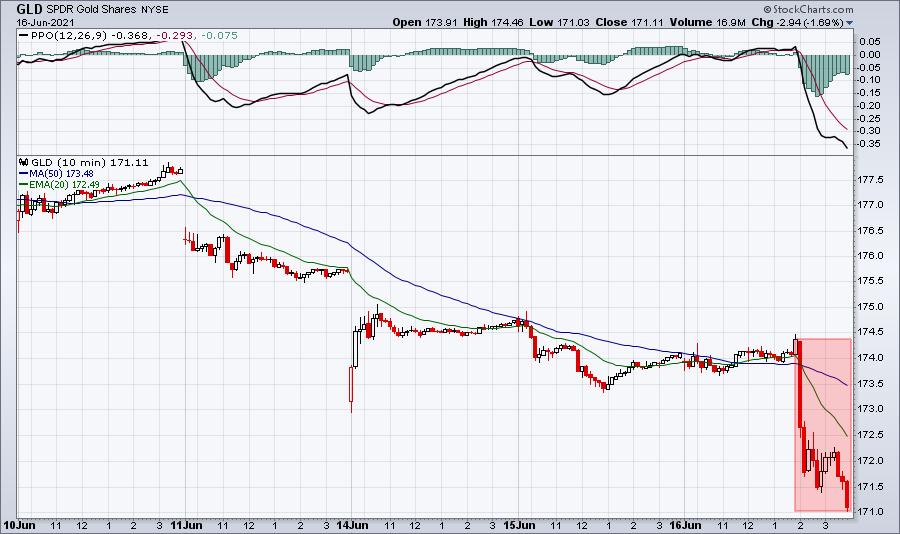Viewport: 900px width, 534px height.
Task: Click the red highlighted selloff rectangle
Action: coord(823,425)
